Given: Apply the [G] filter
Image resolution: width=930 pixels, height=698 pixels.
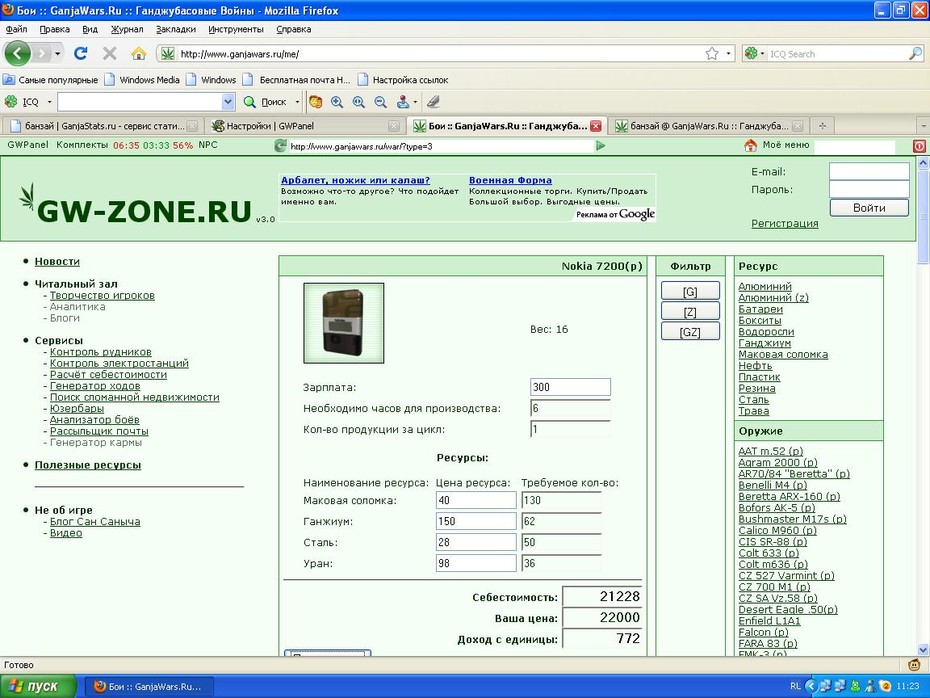Looking at the screenshot, I should click(x=690, y=291).
